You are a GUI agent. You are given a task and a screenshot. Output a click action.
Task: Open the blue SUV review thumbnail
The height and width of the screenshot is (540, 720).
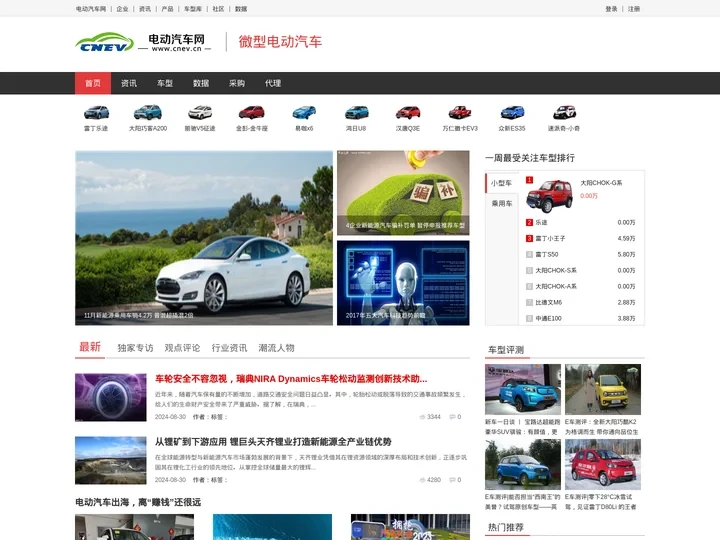pyautogui.click(x=523, y=389)
